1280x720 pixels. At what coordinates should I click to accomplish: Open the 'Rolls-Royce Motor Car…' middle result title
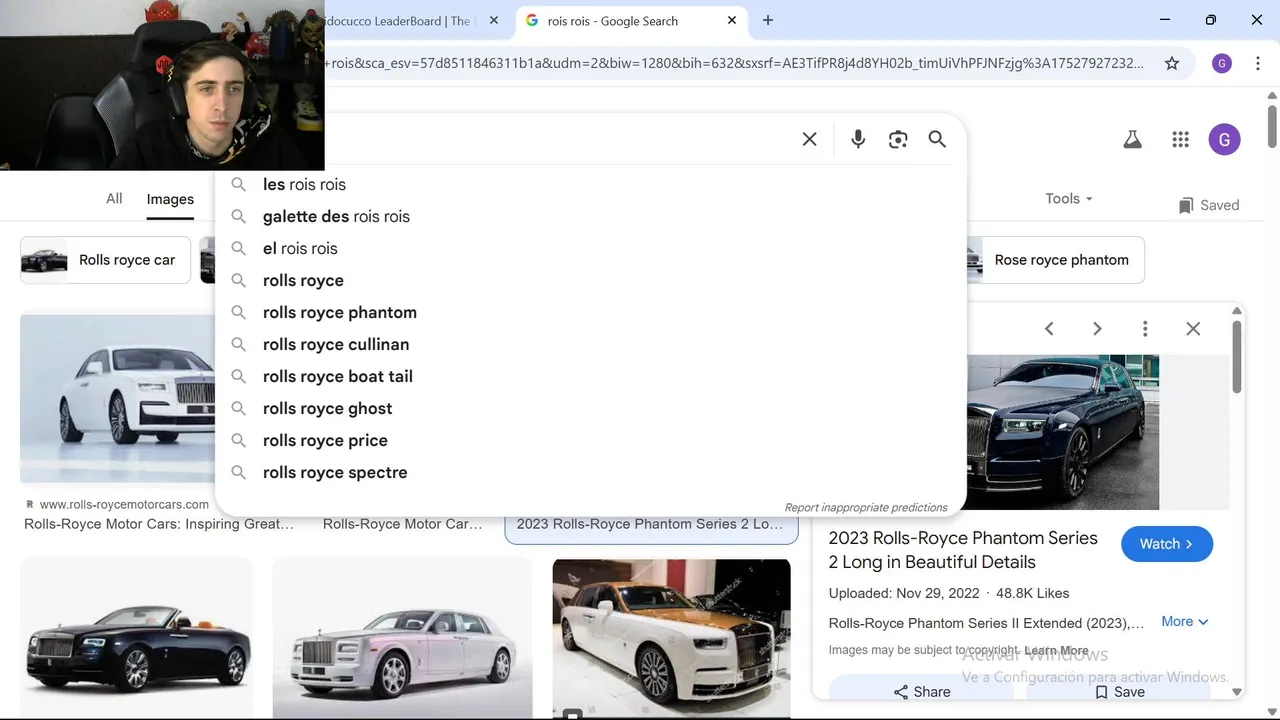pos(403,524)
